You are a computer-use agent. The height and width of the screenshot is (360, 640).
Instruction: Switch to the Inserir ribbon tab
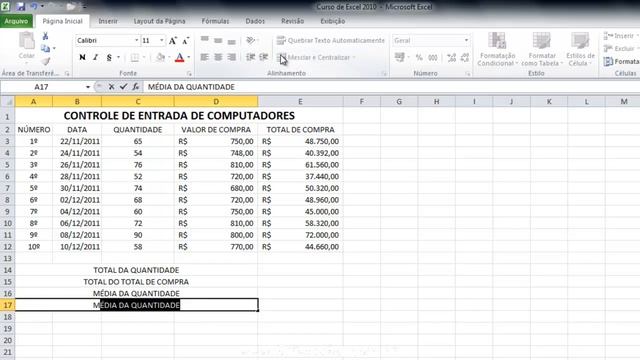click(x=108, y=21)
